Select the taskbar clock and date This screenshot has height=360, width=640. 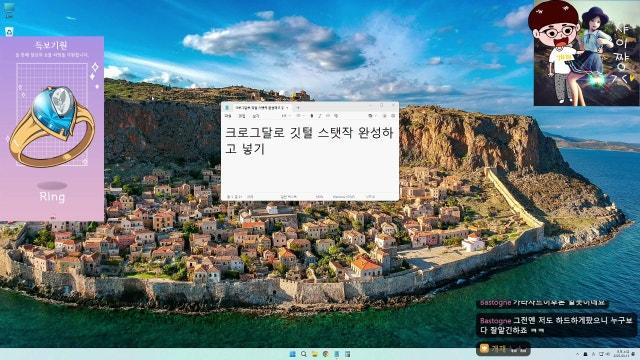[x=622, y=354]
